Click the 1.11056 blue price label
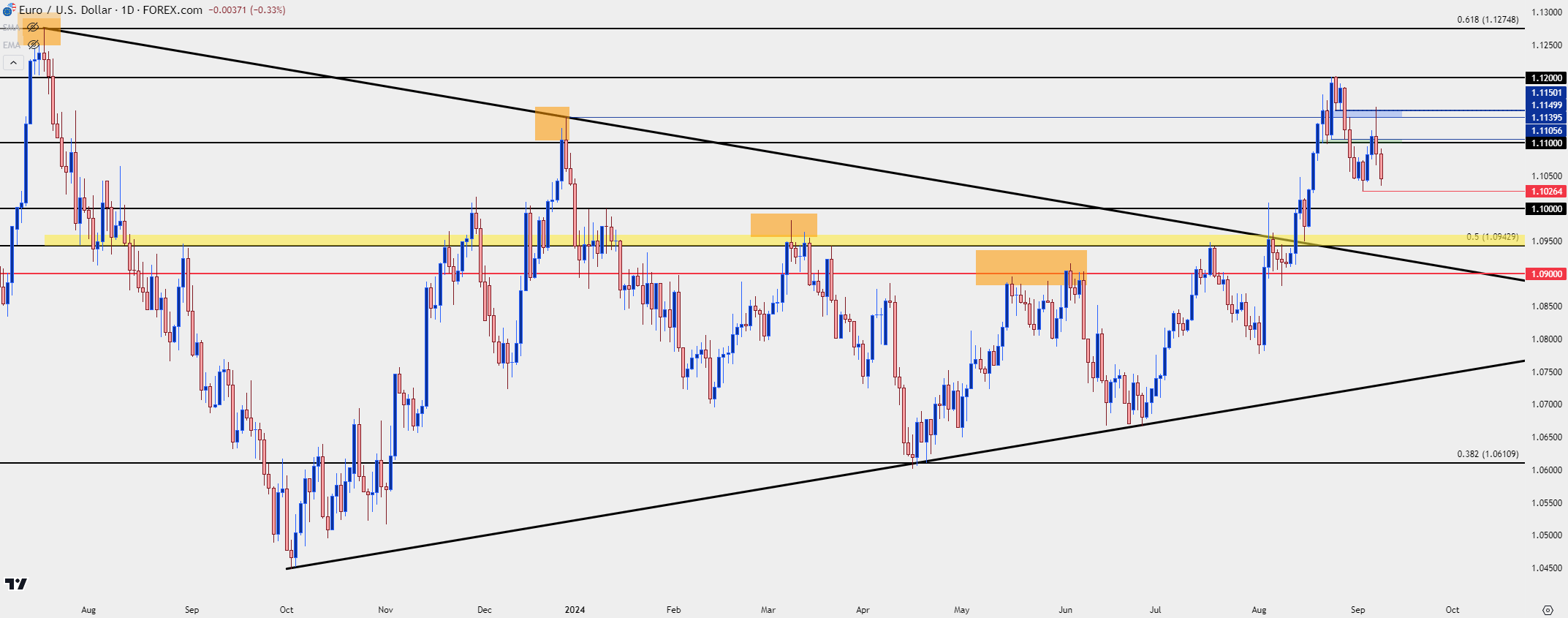Image resolution: width=1568 pixels, height=618 pixels. [x=1546, y=130]
